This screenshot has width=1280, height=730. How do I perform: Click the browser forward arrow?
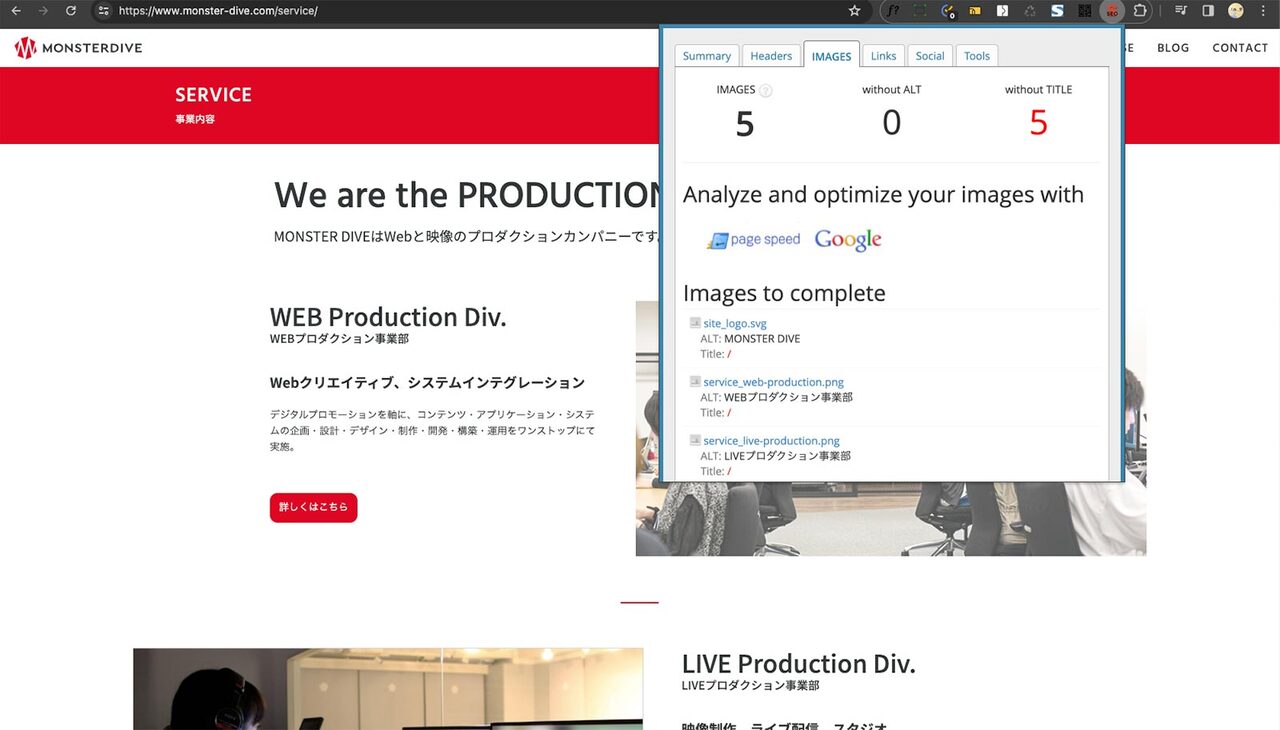click(42, 11)
